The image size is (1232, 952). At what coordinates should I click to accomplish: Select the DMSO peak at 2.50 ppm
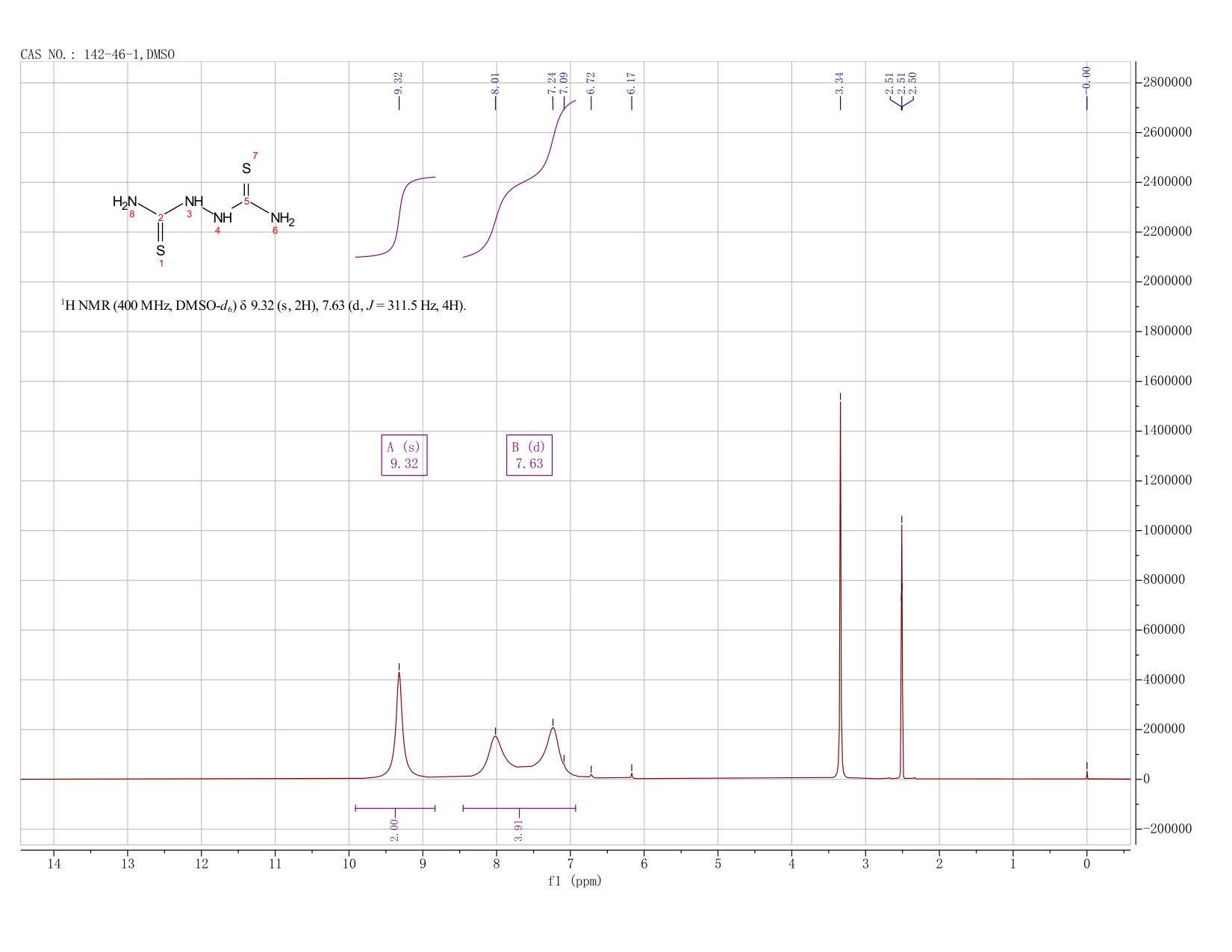(901, 651)
